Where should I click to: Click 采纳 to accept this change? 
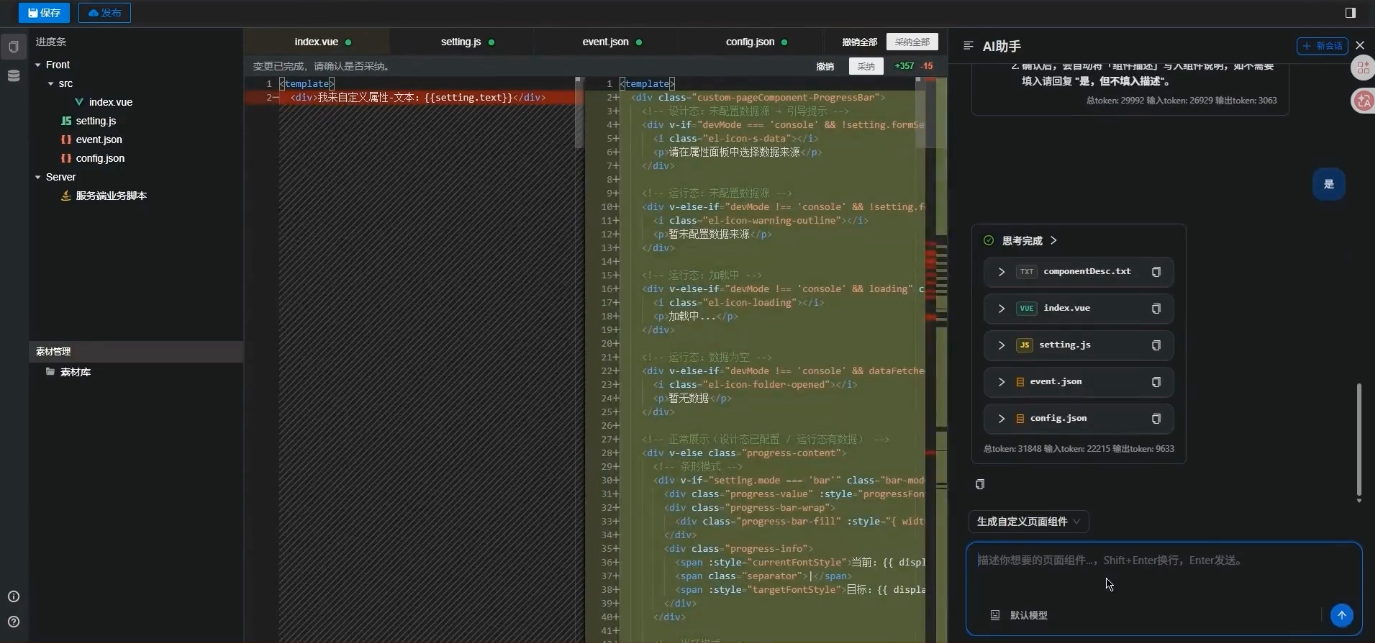point(866,67)
